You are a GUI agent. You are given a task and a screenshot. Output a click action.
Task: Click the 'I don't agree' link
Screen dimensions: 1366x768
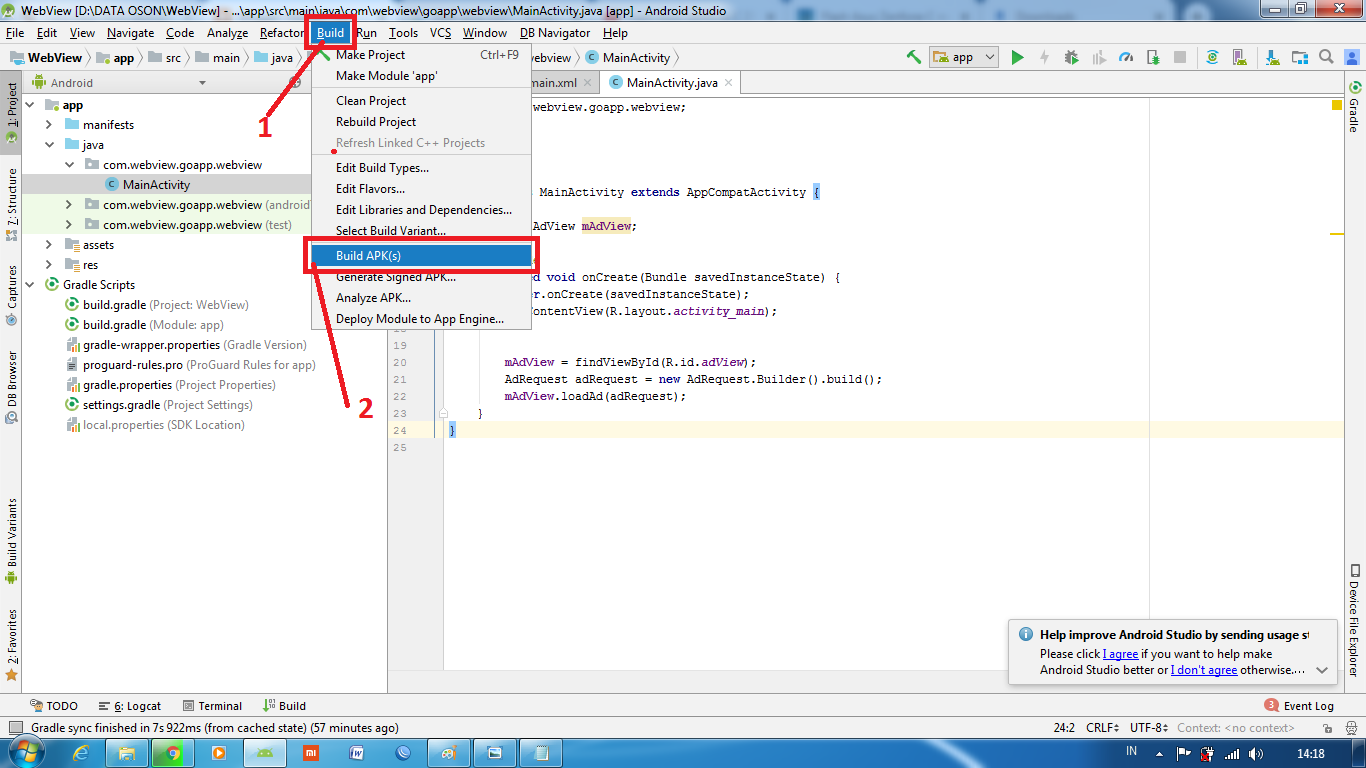(x=1204, y=670)
